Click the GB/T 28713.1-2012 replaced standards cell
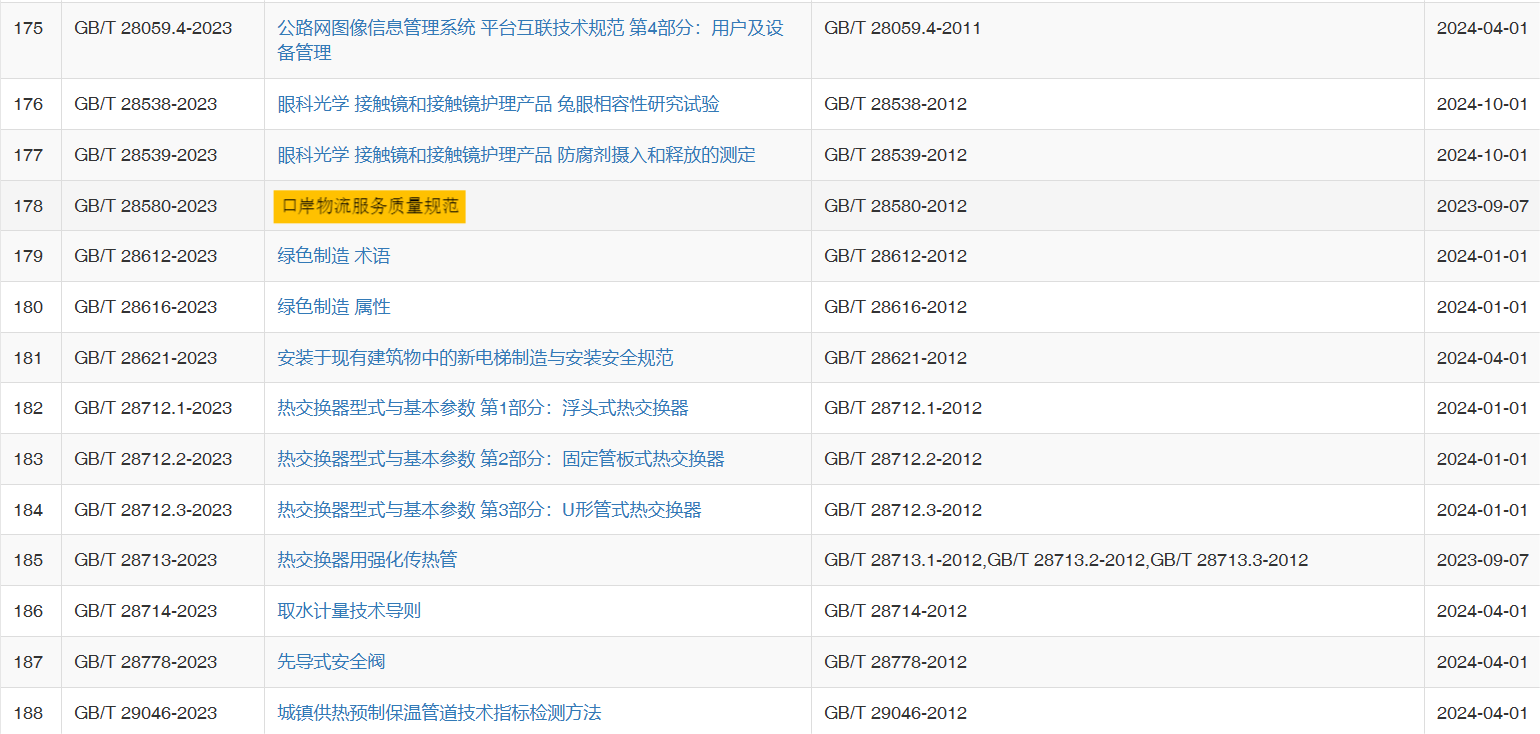Screen dimensions: 1540x734 [1066, 560]
